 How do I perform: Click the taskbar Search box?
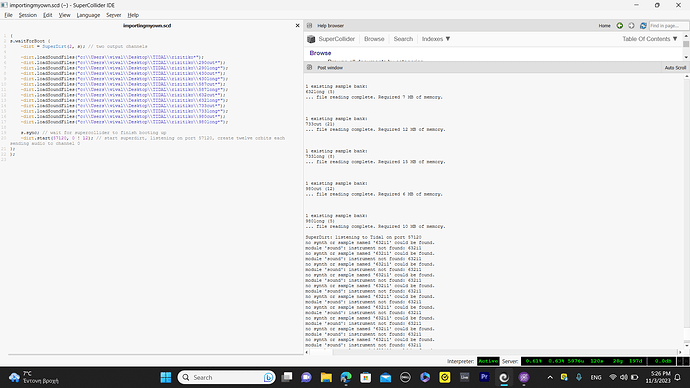(227, 377)
